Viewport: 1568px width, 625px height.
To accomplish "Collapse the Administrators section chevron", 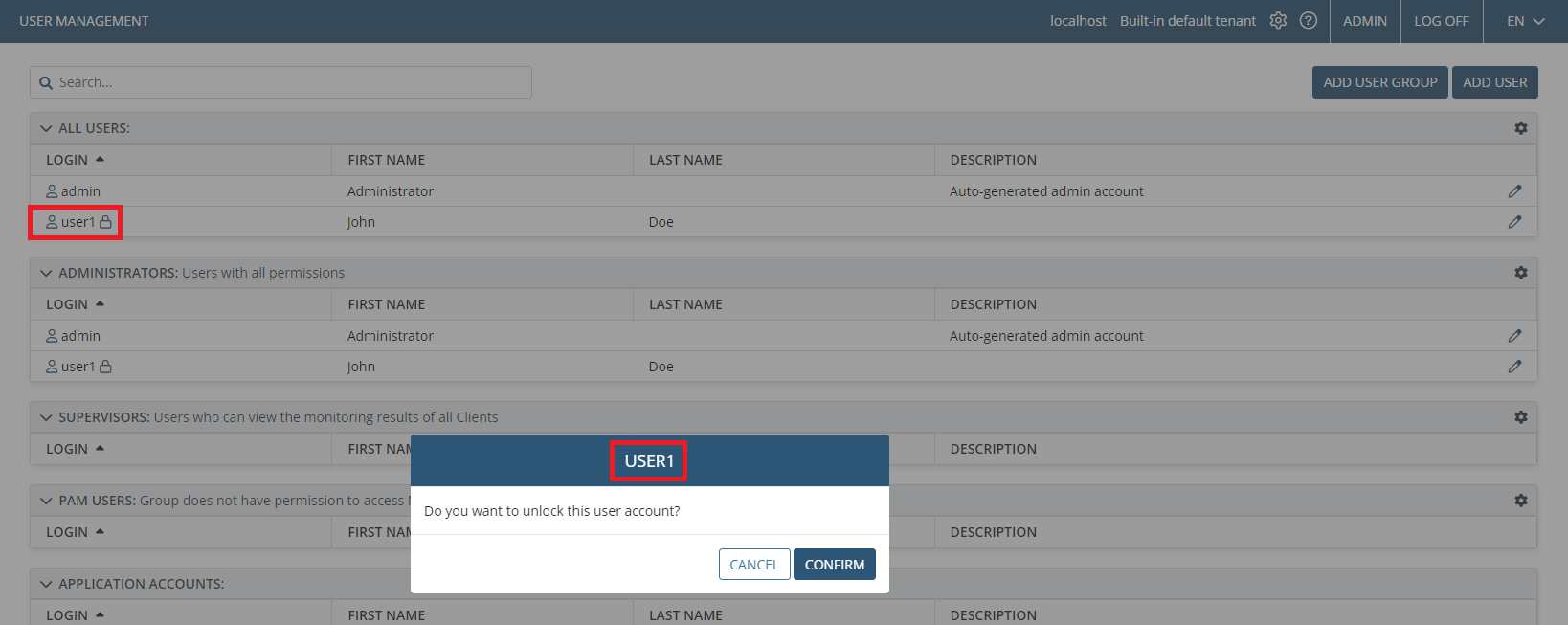I will pos(46,273).
